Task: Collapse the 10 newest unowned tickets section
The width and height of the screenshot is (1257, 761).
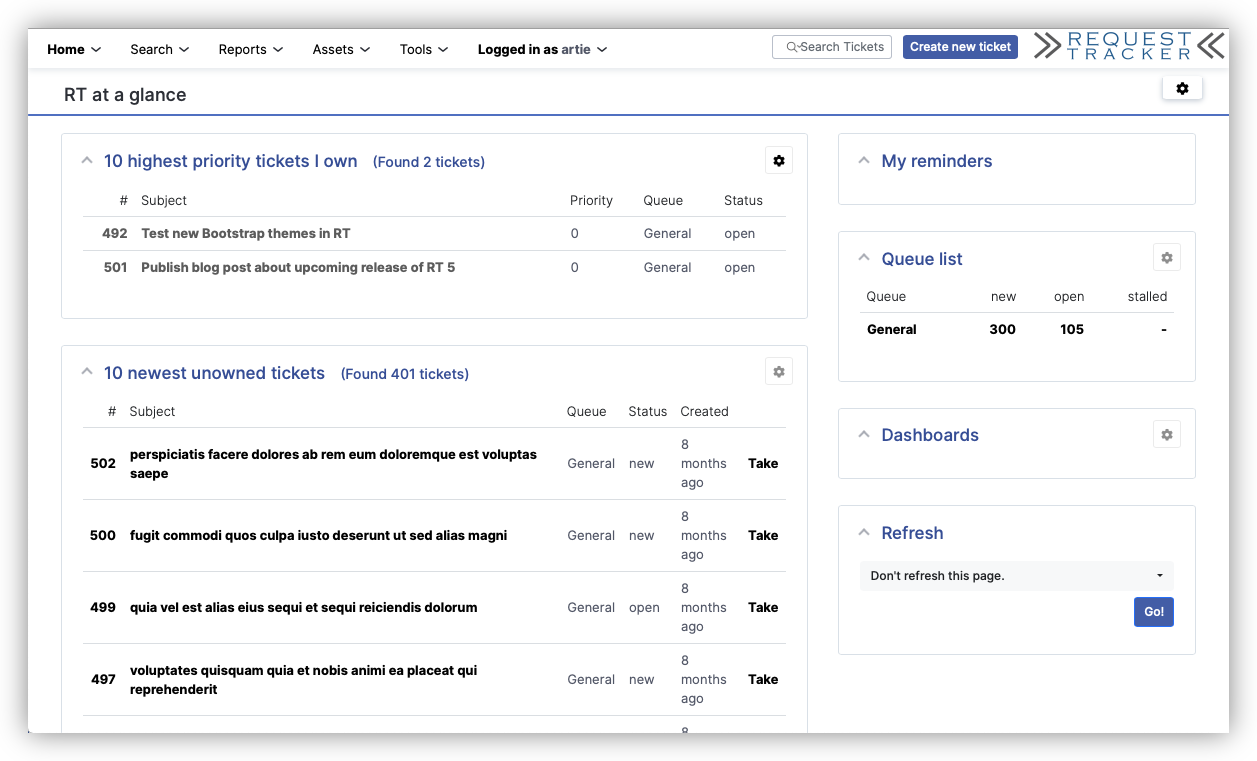Action: click(x=87, y=370)
